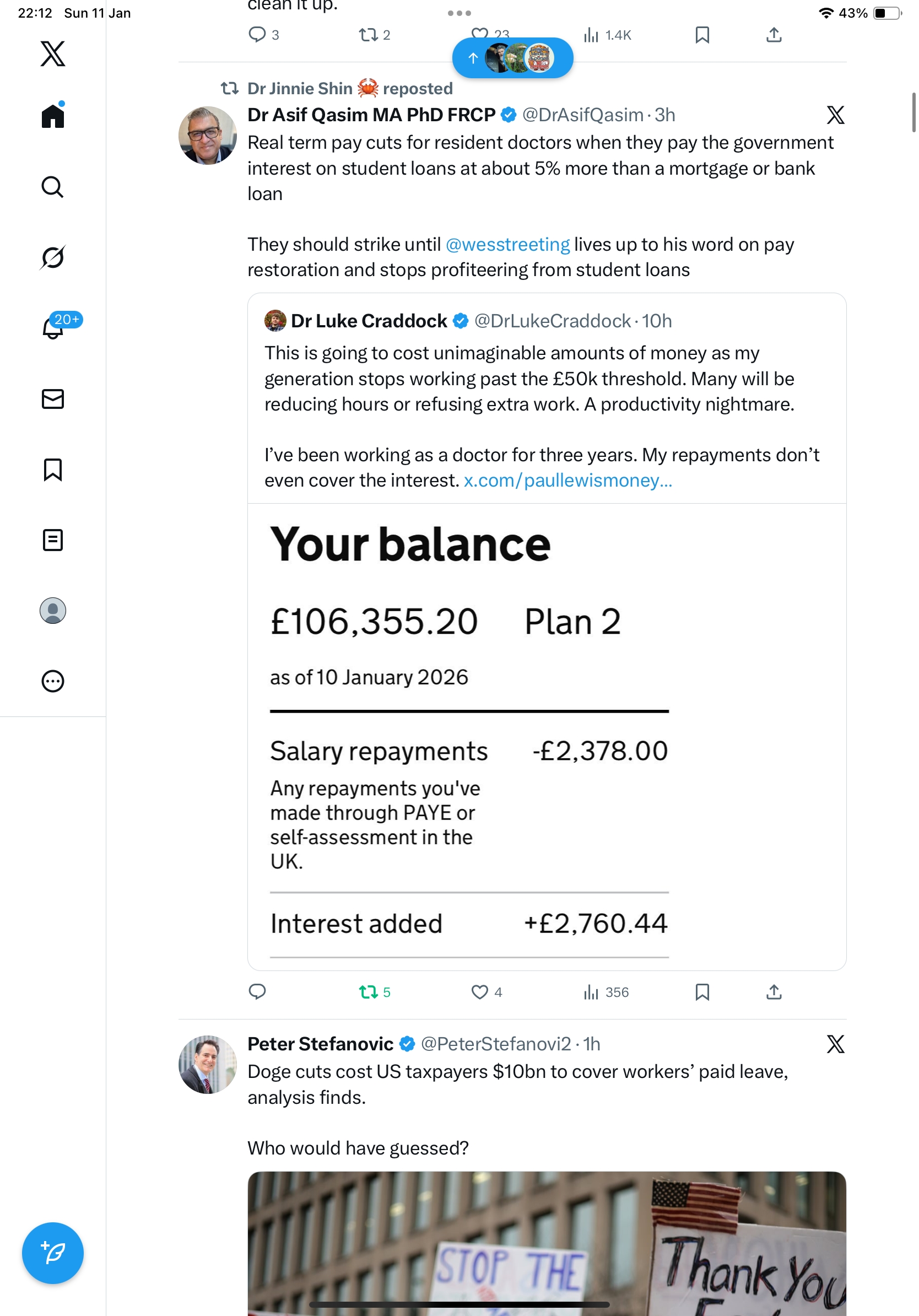
Task: Expand the More options circle in sidebar
Action: (53, 681)
